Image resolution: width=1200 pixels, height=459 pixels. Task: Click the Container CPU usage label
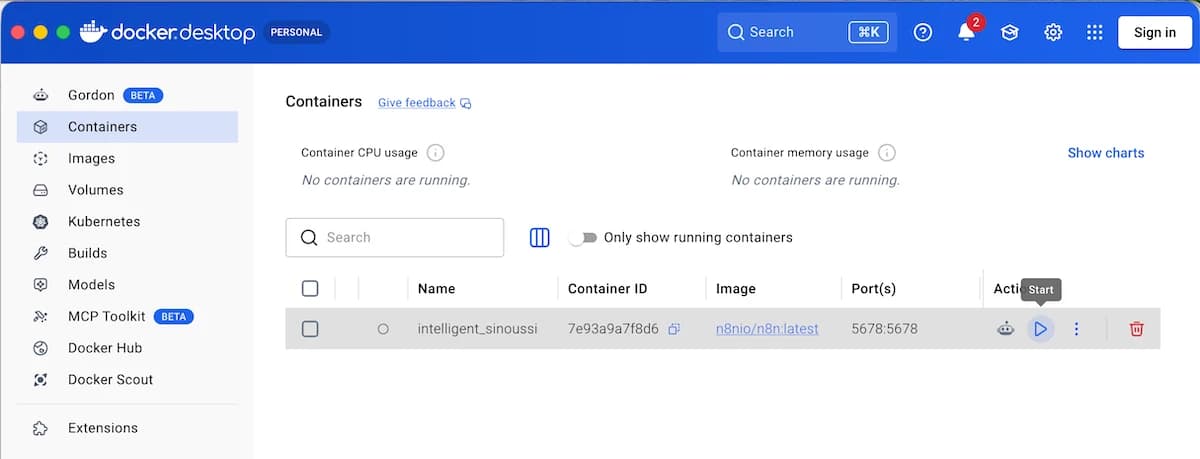359,153
